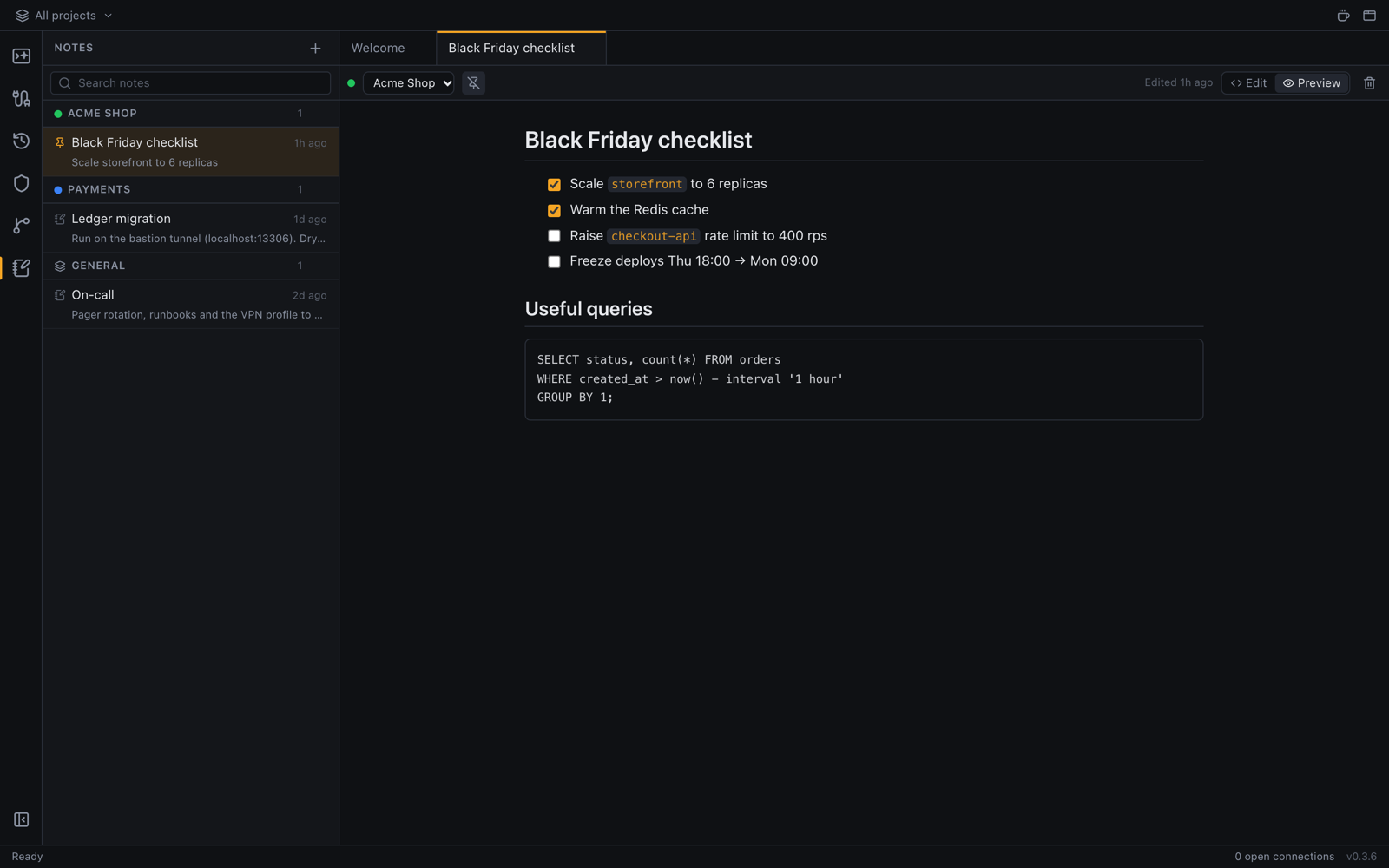
Task: Click the '0 open connections' status text
Action: click(1284, 857)
